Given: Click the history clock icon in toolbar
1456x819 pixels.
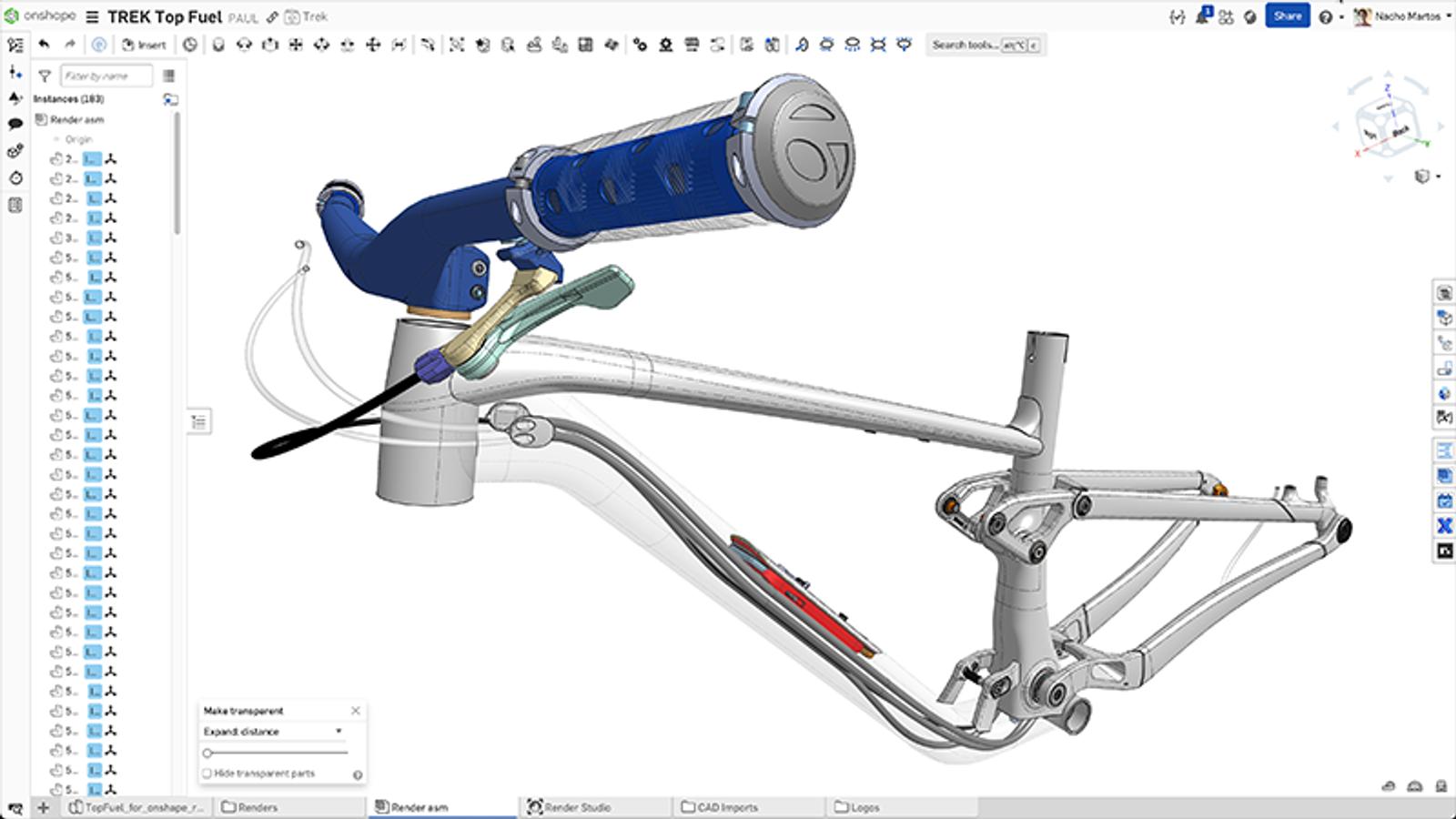Looking at the screenshot, I should (189, 45).
